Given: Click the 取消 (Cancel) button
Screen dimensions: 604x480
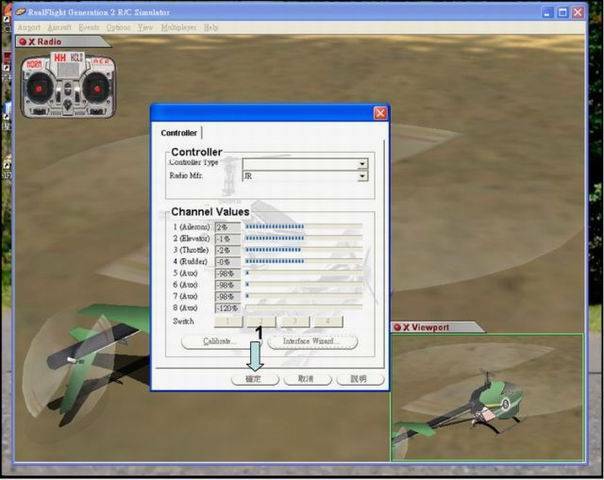Looking at the screenshot, I should (307, 379).
